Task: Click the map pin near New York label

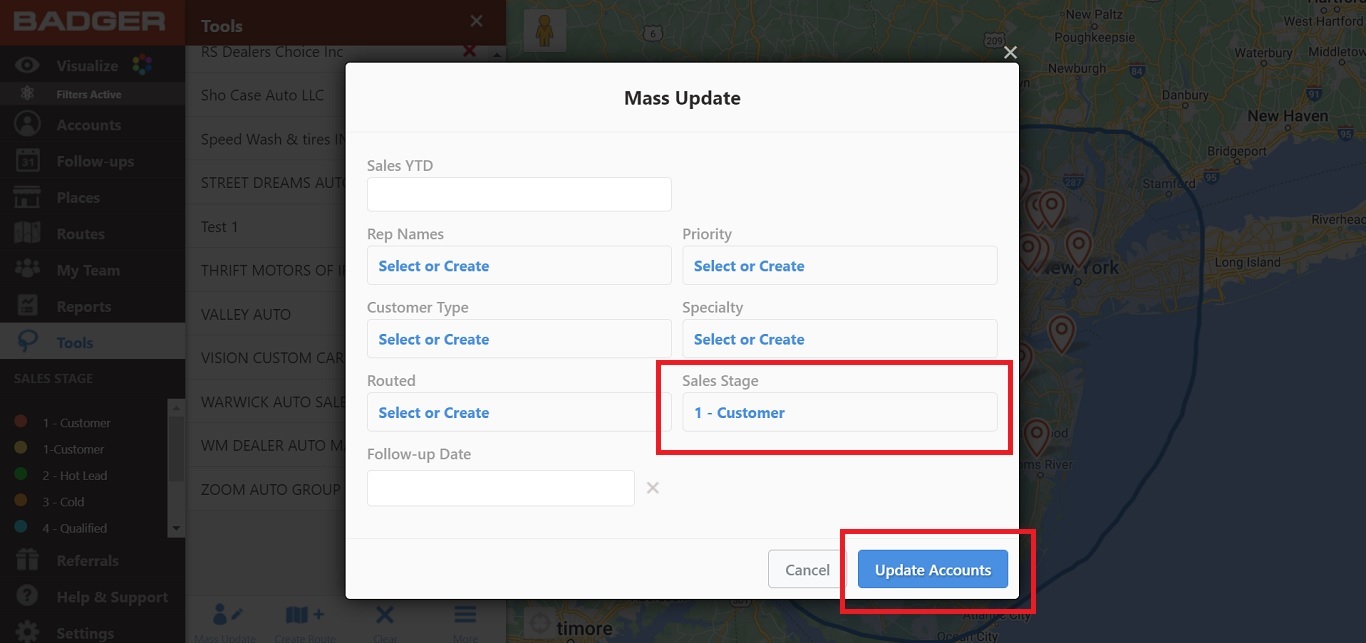Action: [1078, 246]
